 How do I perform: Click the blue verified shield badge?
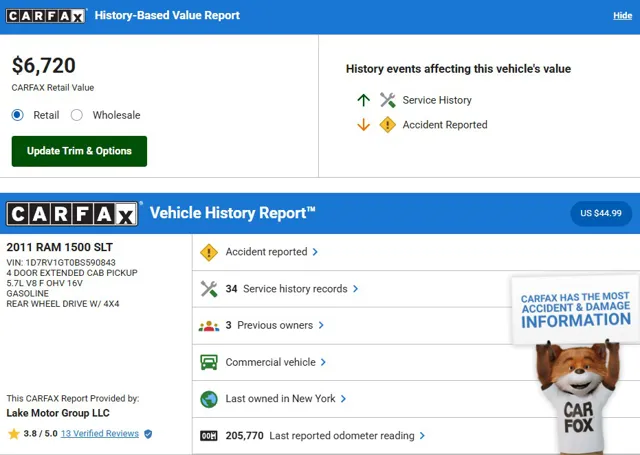tap(148, 434)
